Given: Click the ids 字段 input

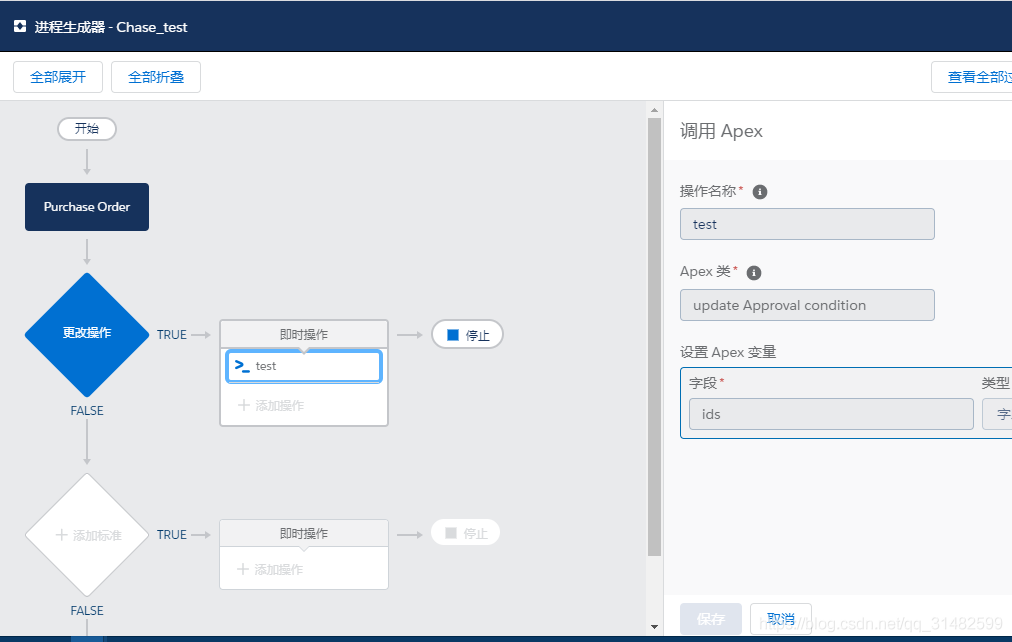Looking at the screenshot, I should click(831, 414).
